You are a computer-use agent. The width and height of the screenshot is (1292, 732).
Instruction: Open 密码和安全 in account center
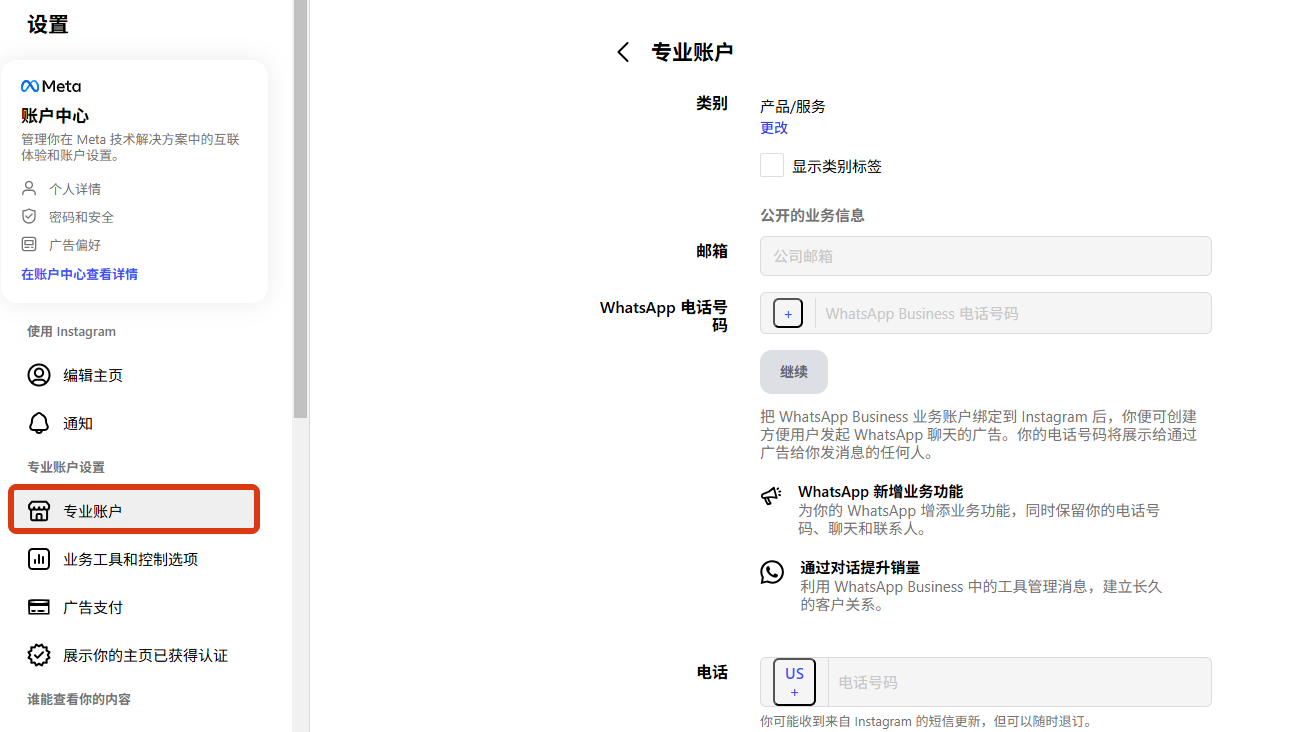coord(81,217)
